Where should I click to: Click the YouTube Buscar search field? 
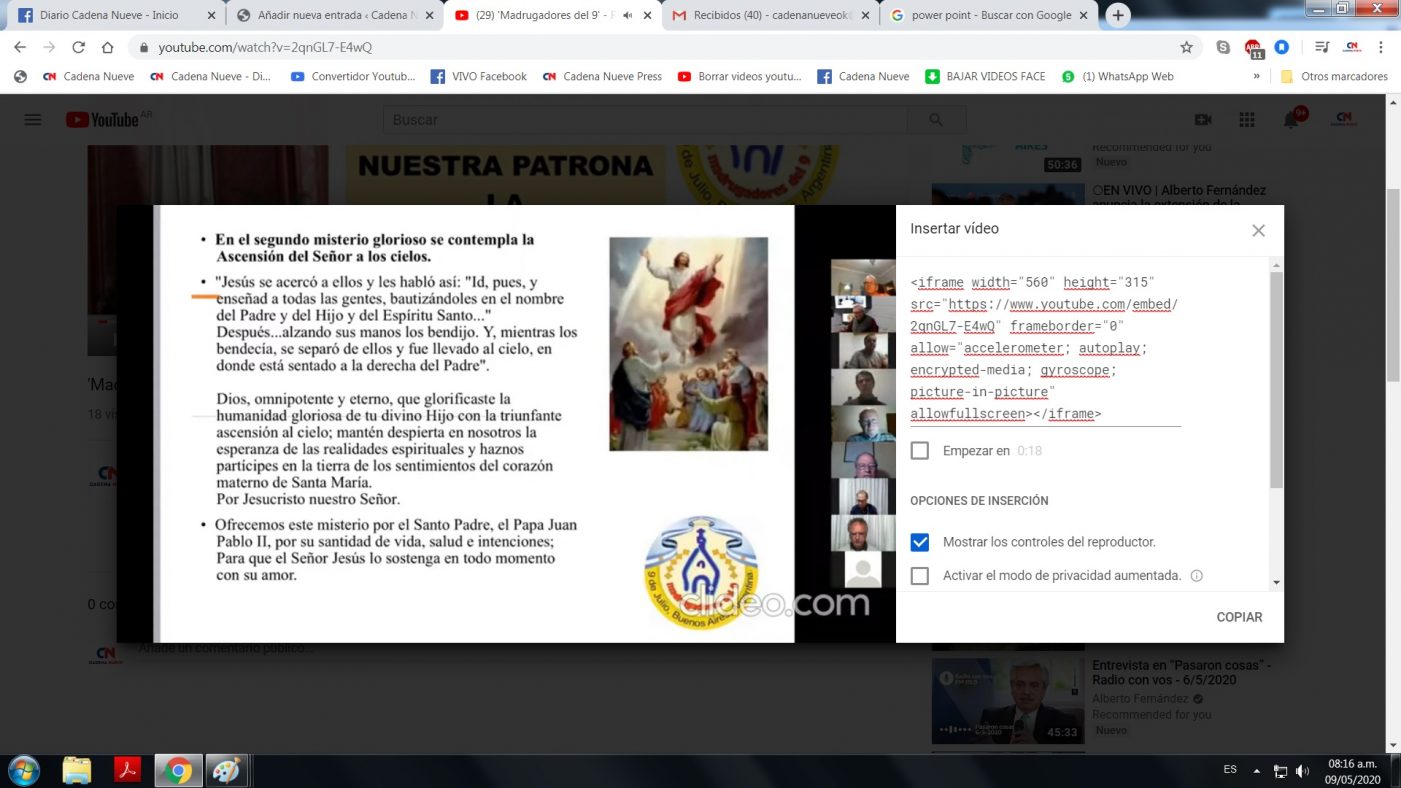coord(645,120)
